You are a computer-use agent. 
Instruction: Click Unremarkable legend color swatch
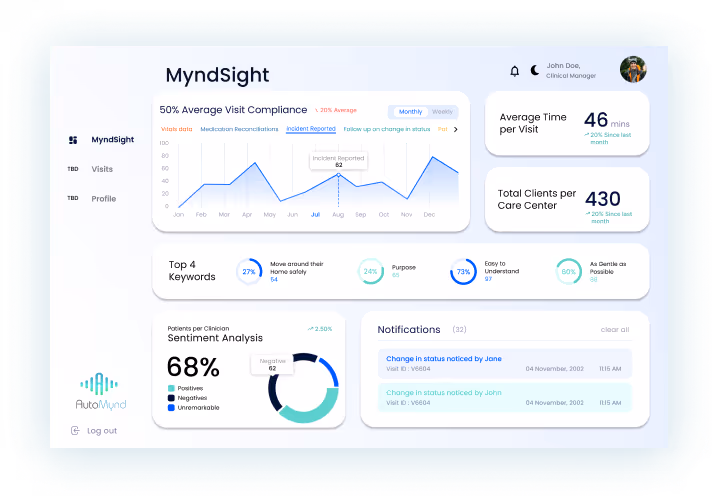(171, 408)
